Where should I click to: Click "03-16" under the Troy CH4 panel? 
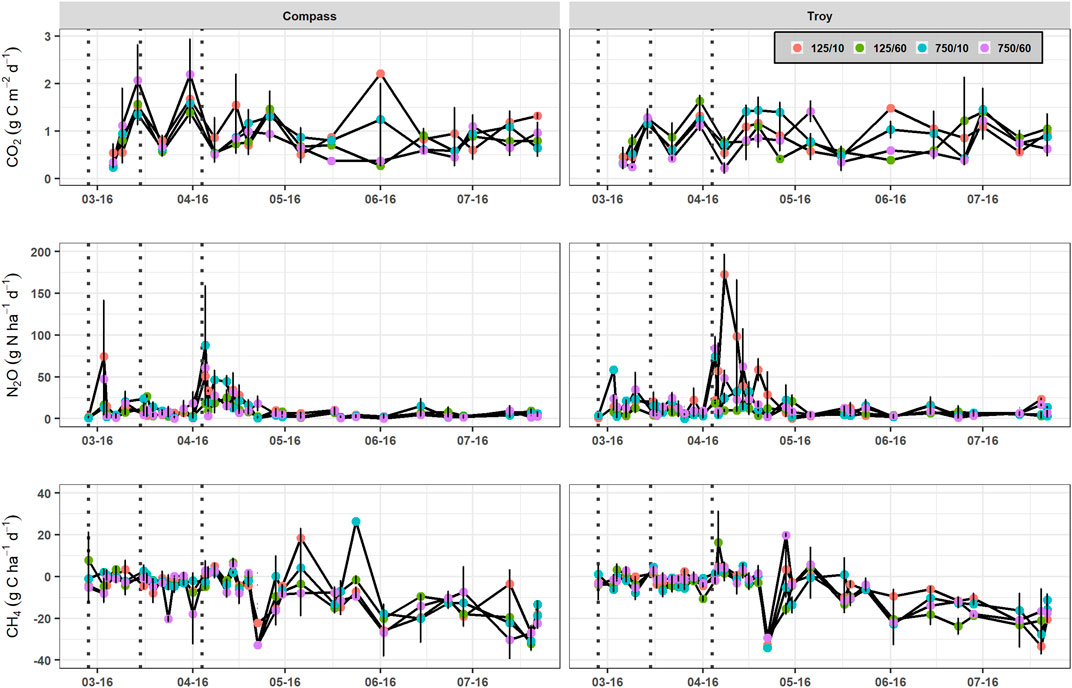click(x=607, y=682)
